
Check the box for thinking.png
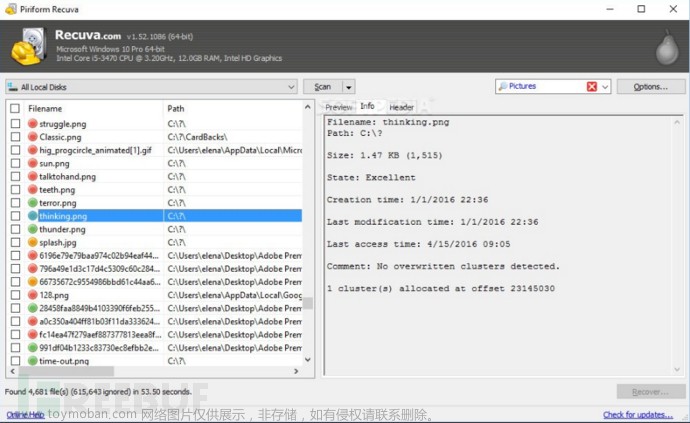click(x=15, y=216)
